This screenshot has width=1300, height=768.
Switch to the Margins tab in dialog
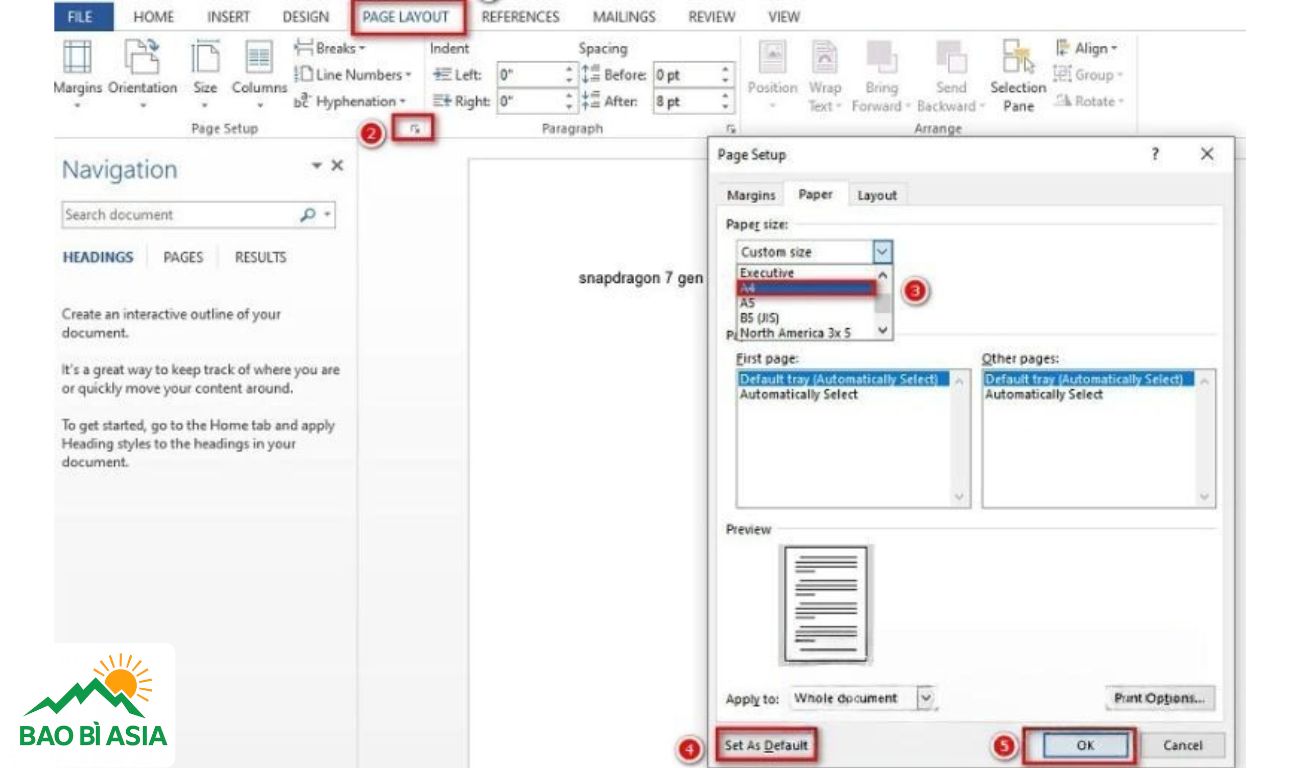point(750,195)
